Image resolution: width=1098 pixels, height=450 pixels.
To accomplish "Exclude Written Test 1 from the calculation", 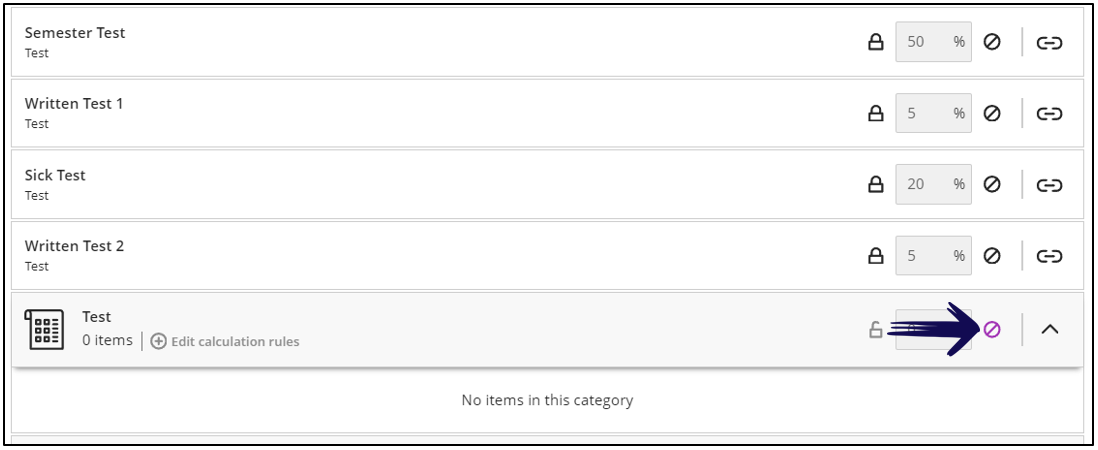I will (x=992, y=113).
